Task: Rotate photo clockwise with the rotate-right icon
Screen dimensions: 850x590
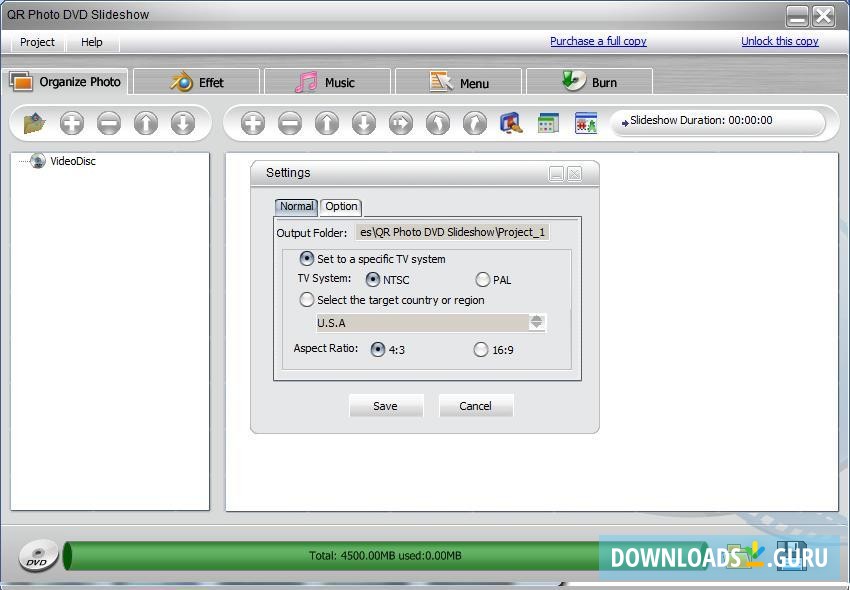Action: click(475, 123)
